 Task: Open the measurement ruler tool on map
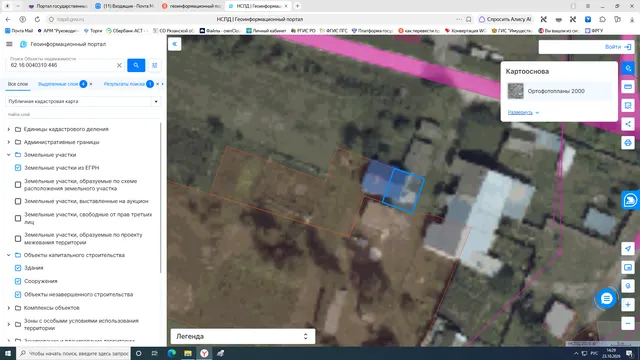(628, 87)
